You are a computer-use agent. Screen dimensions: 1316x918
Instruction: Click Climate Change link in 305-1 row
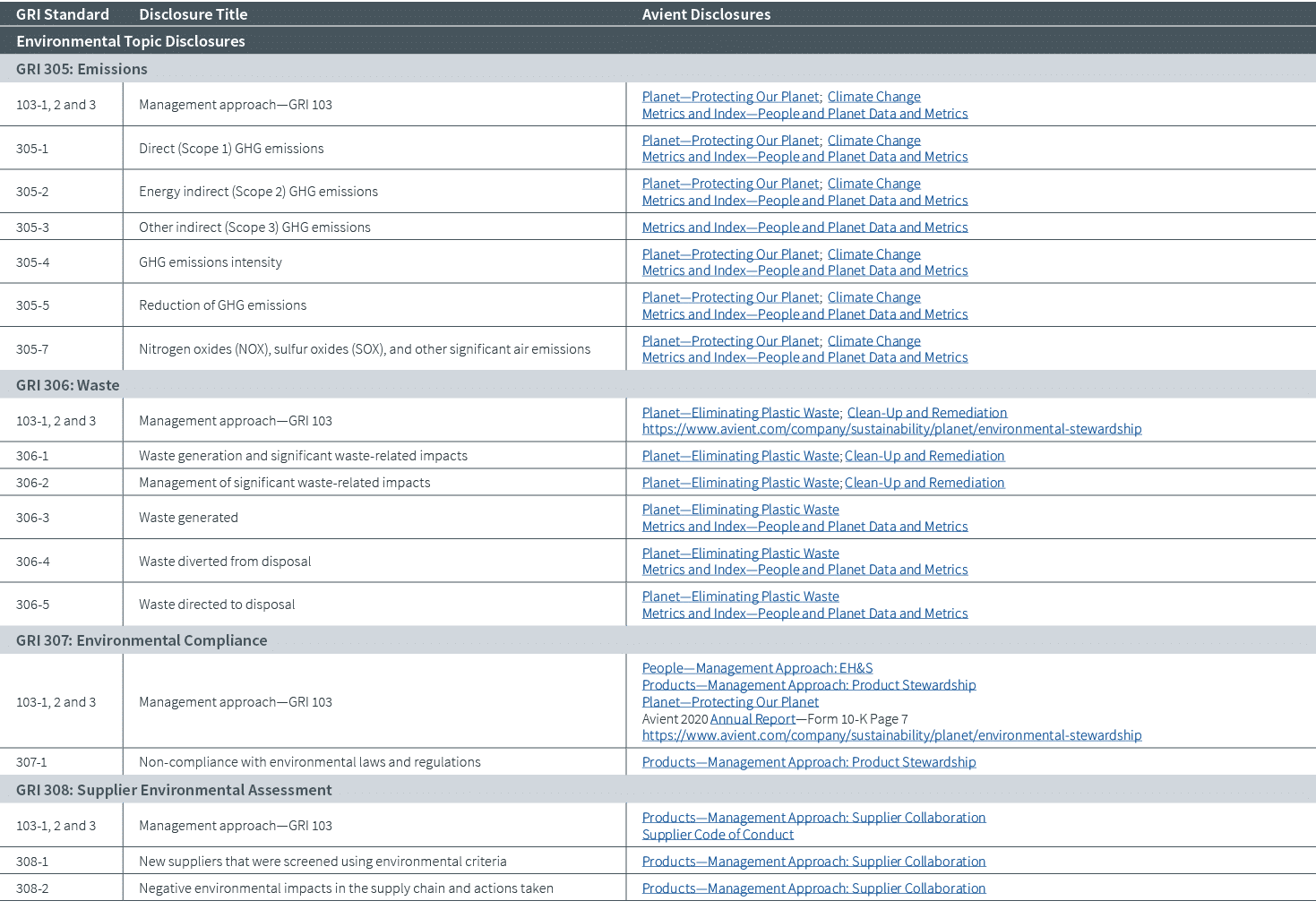pos(873,141)
